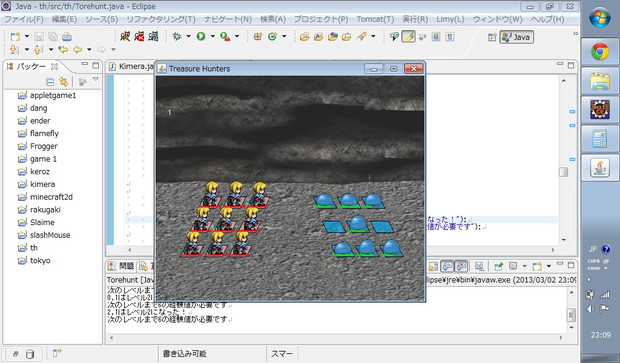The image size is (620, 363).
Task: Open Search dropdown arrow in toolbar
Action: pyautogui.click(x=373, y=36)
